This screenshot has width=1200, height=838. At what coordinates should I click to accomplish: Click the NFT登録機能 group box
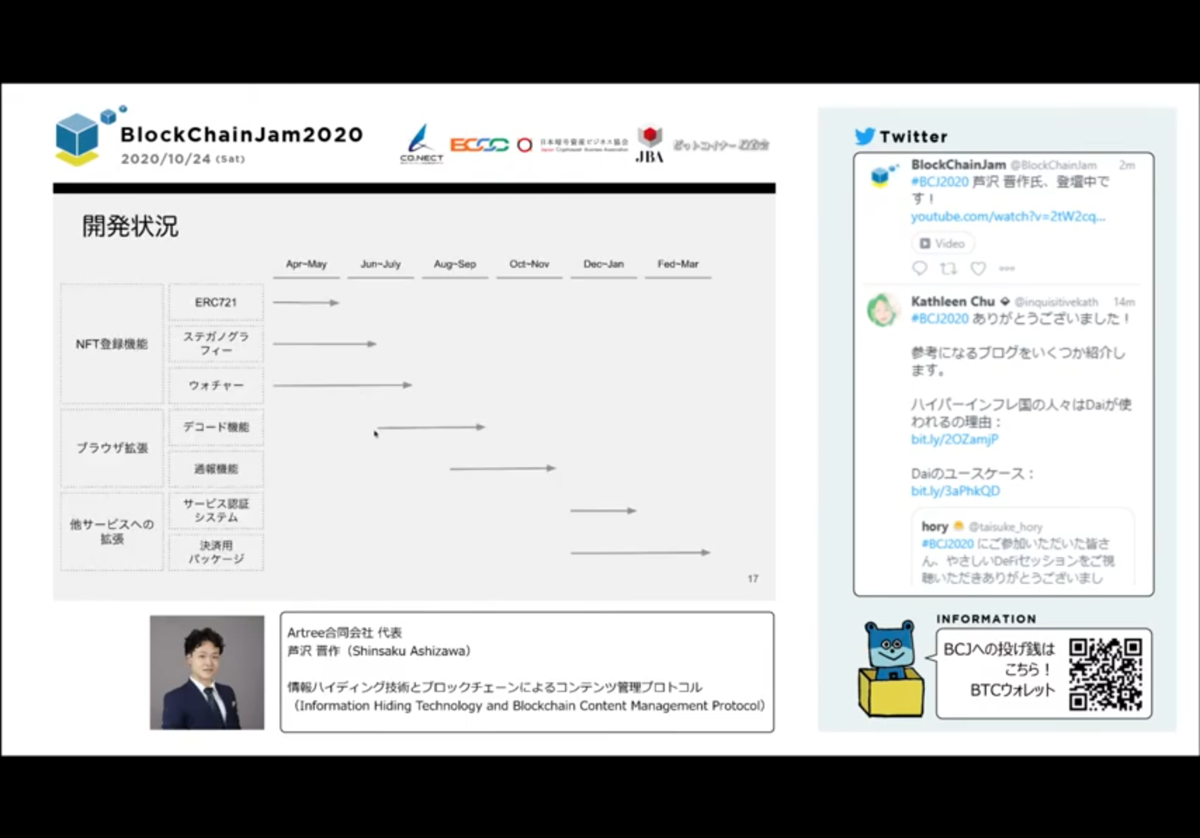112,344
